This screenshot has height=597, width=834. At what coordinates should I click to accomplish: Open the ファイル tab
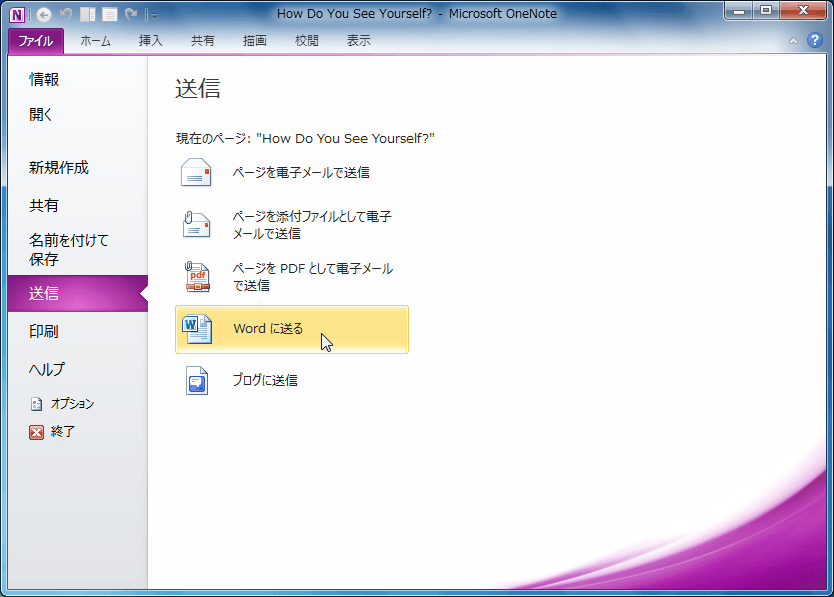click(x=36, y=41)
